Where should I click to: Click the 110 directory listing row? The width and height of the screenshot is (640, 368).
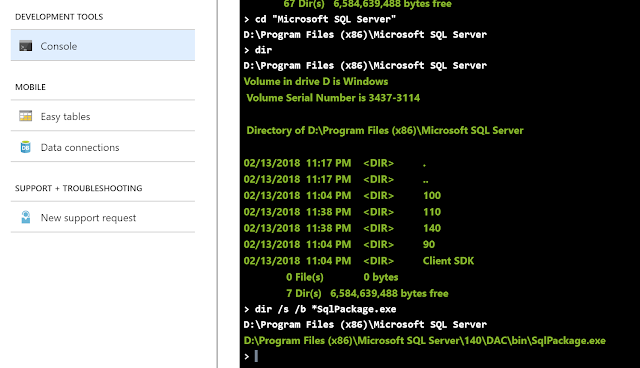point(342,212)
